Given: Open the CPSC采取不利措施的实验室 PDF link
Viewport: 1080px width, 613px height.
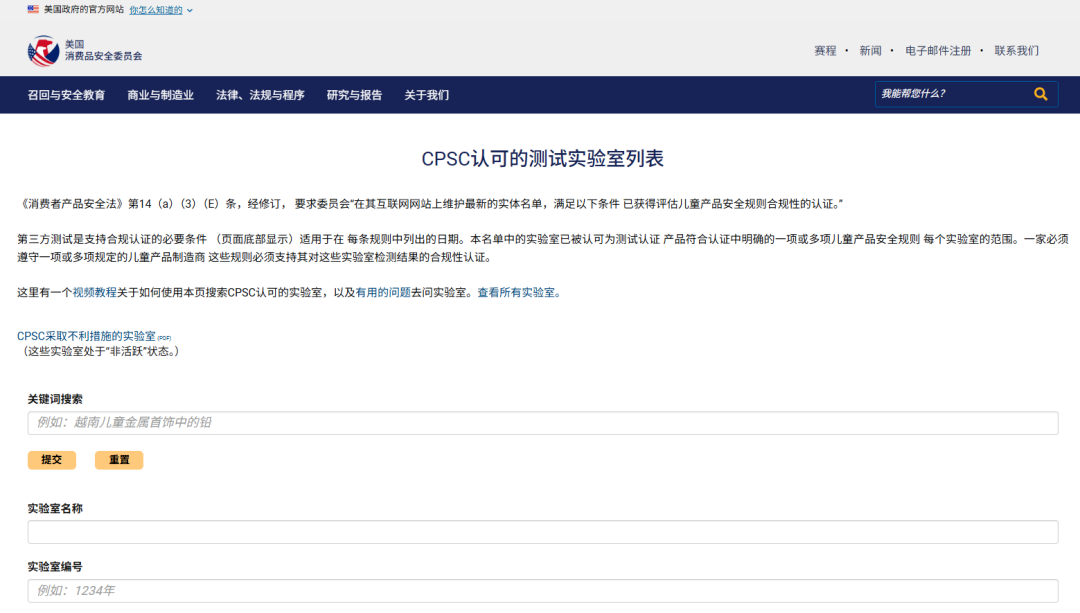Looking at the screenshot, I should [x=94, y=336].
